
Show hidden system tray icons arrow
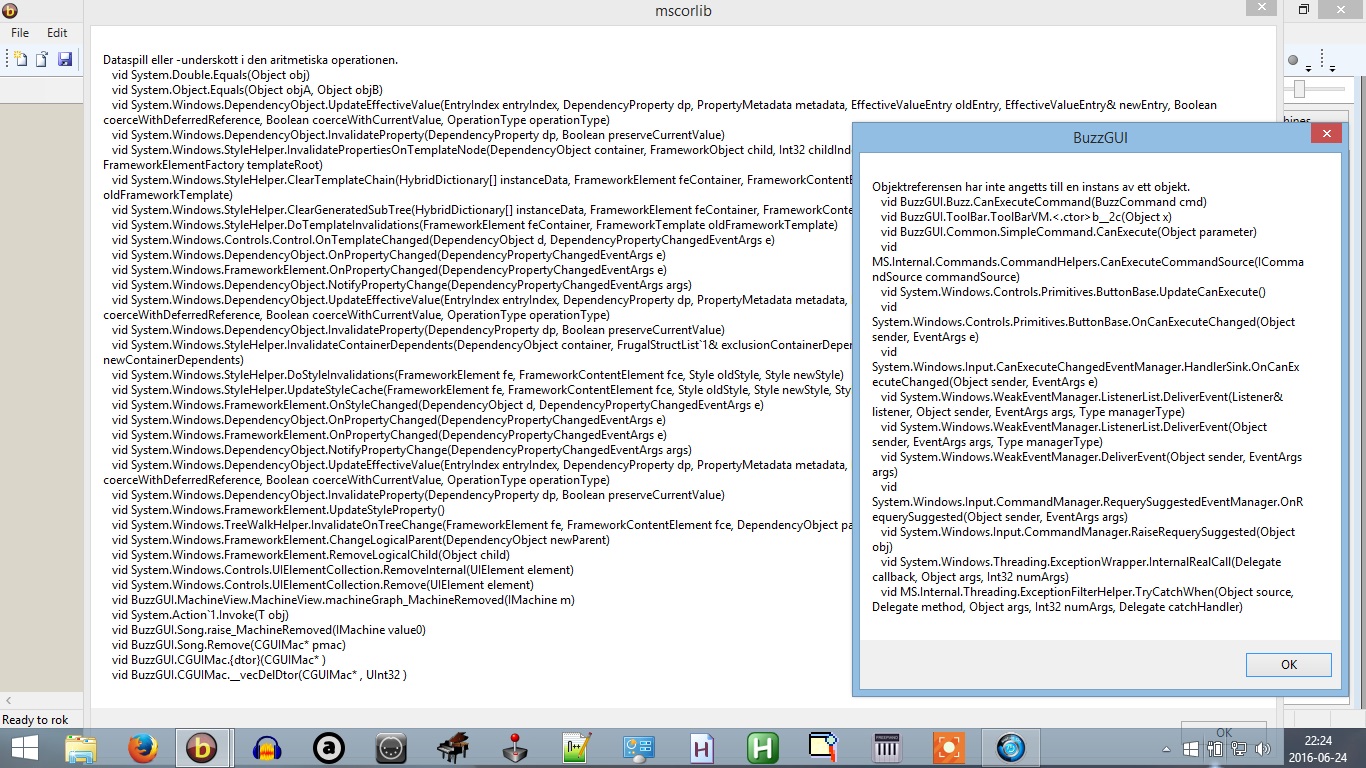click(1166, 749)
